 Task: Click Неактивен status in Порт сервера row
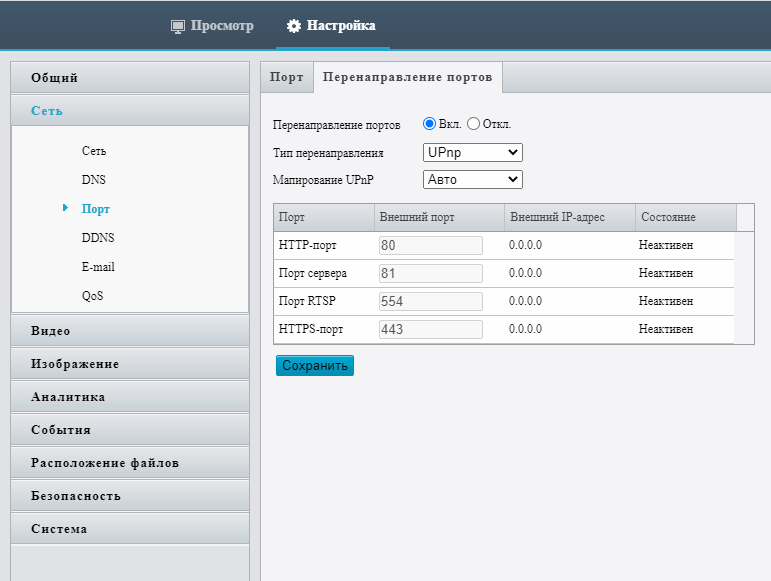pos(666,273)
